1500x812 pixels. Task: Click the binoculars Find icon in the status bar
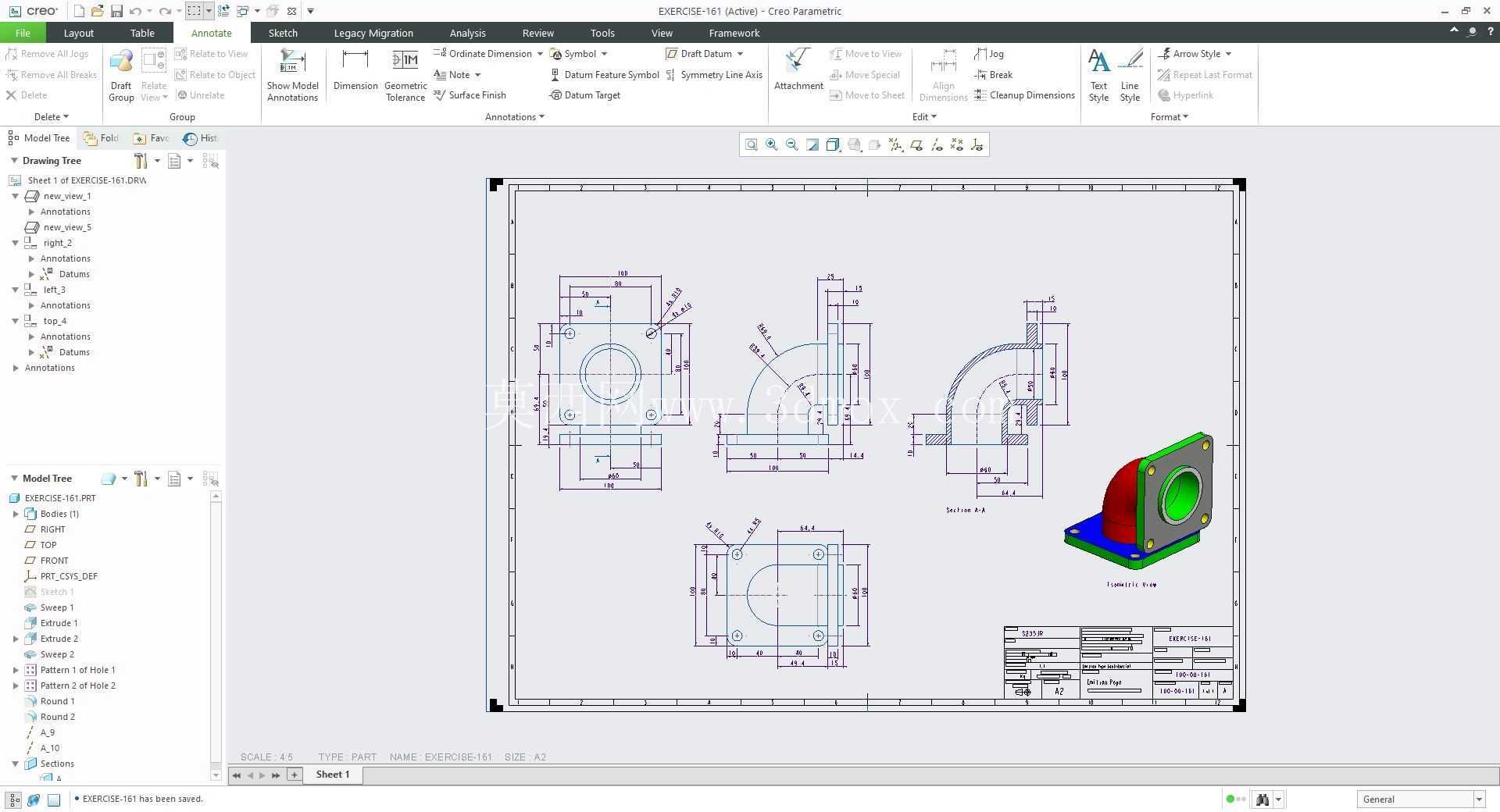(x=1262, y=800)
